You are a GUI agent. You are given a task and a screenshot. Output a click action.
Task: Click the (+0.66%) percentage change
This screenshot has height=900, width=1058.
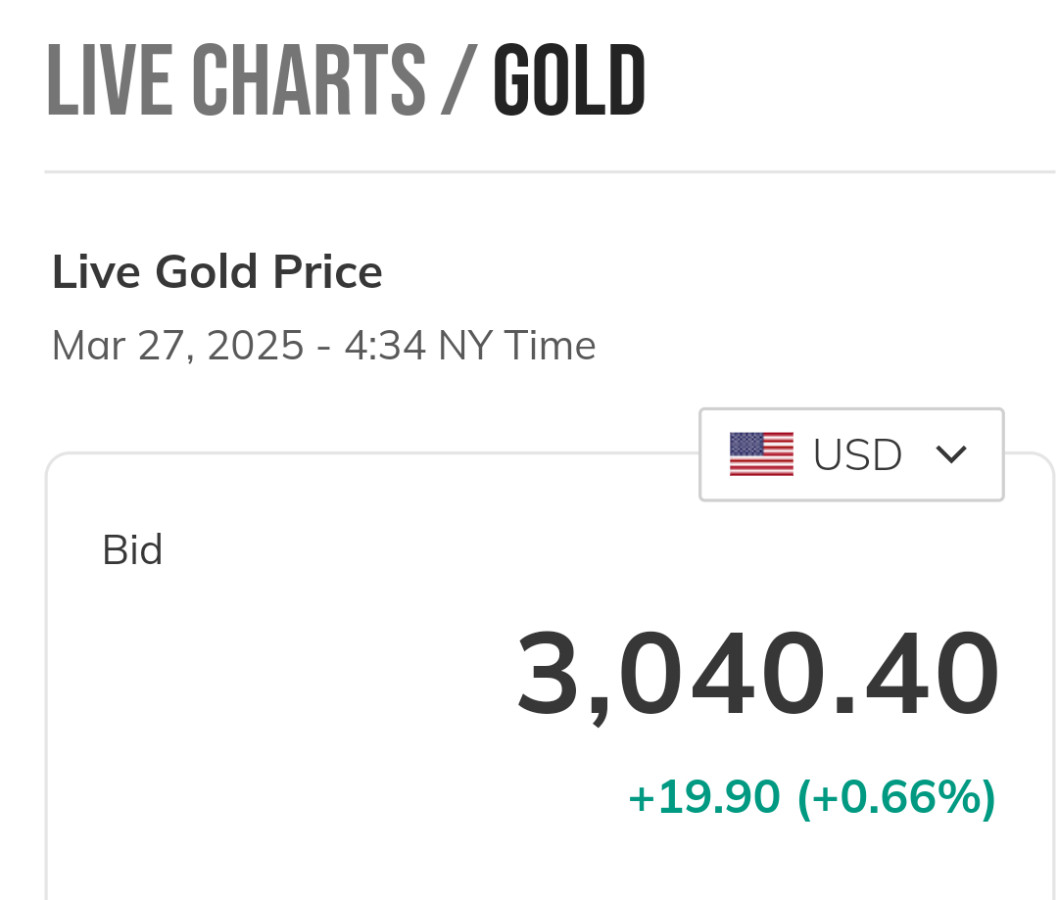[x=896, y=797]
